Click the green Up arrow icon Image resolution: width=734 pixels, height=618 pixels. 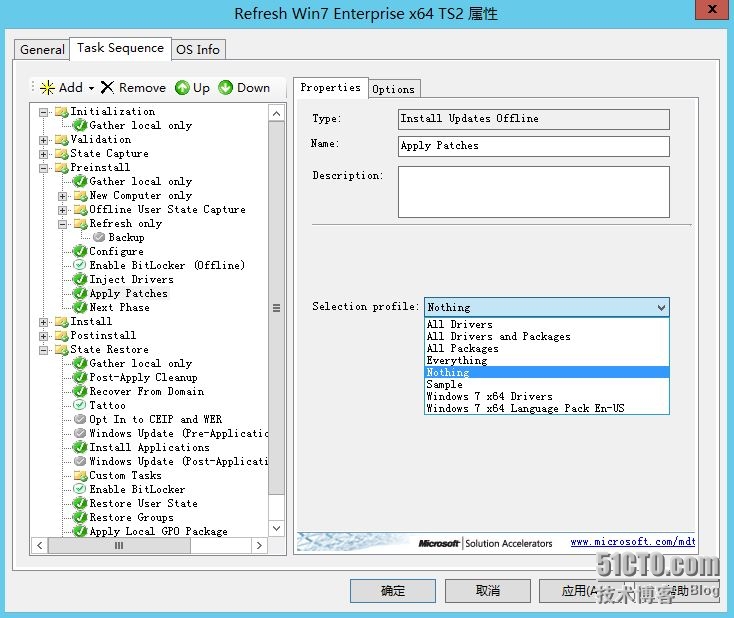click(182, 88)
